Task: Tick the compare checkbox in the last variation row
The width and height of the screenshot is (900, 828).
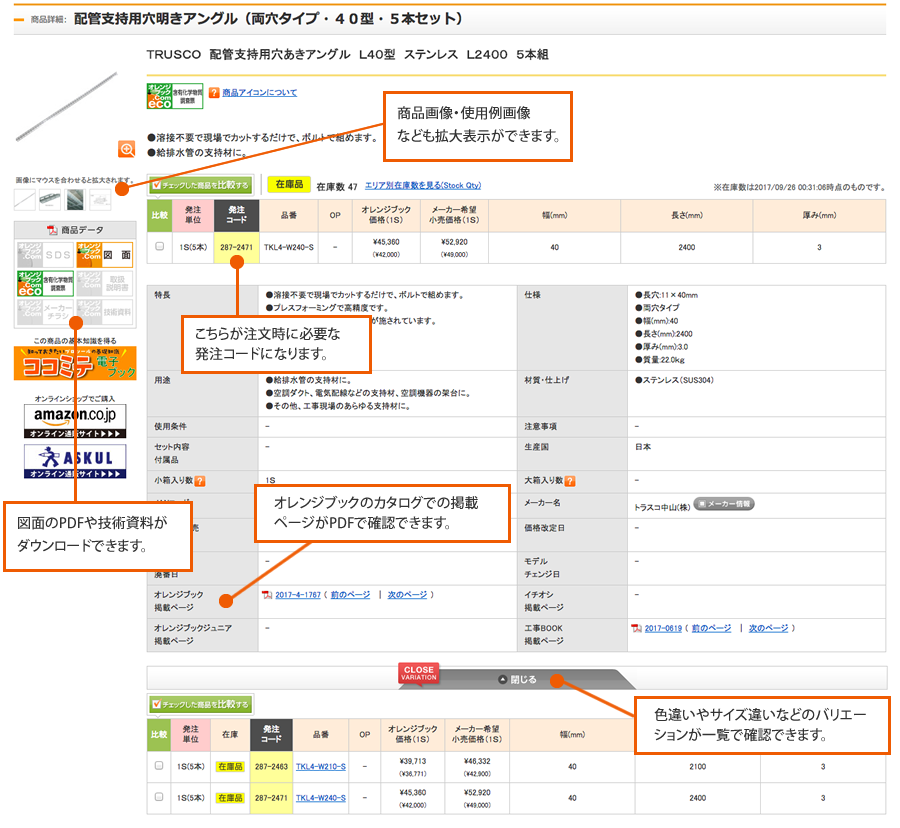Action: (x=159, y=798)
